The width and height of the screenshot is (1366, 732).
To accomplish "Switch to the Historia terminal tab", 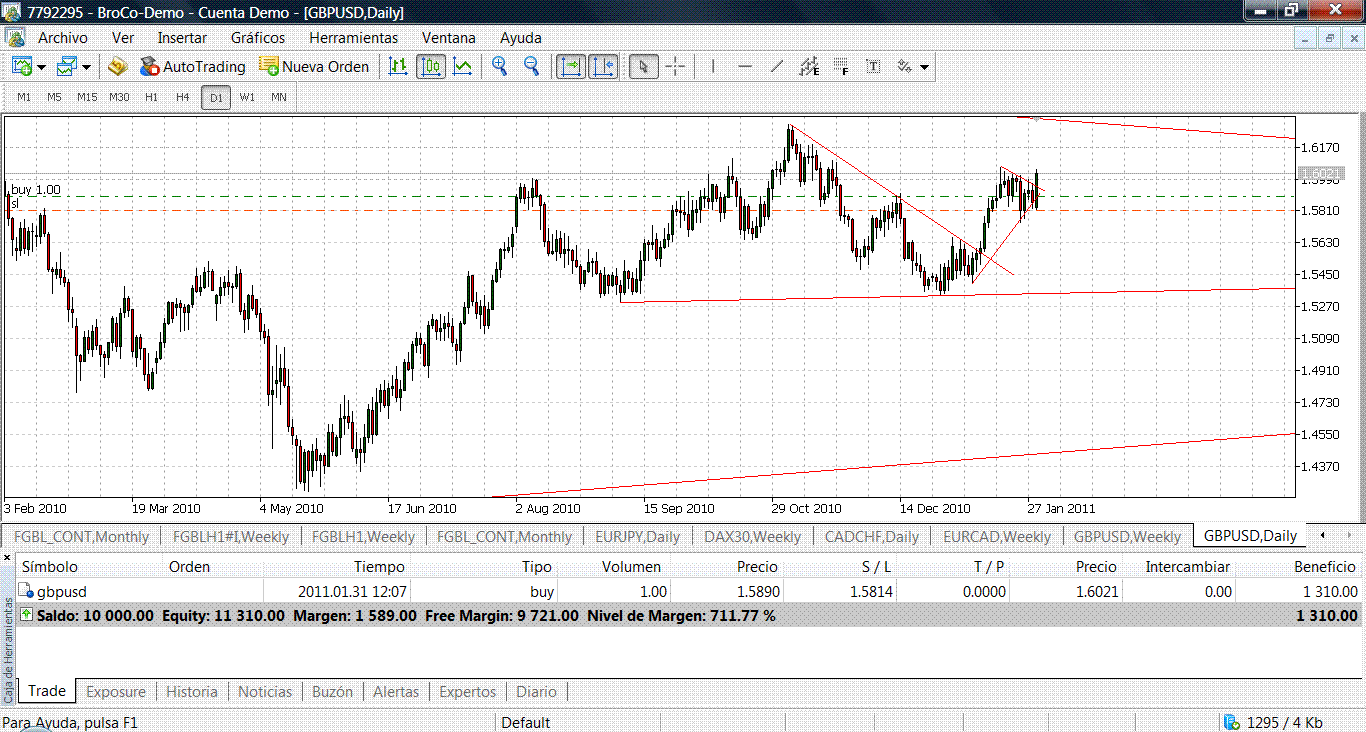I will pyautogui.click(x=191, y=691).
